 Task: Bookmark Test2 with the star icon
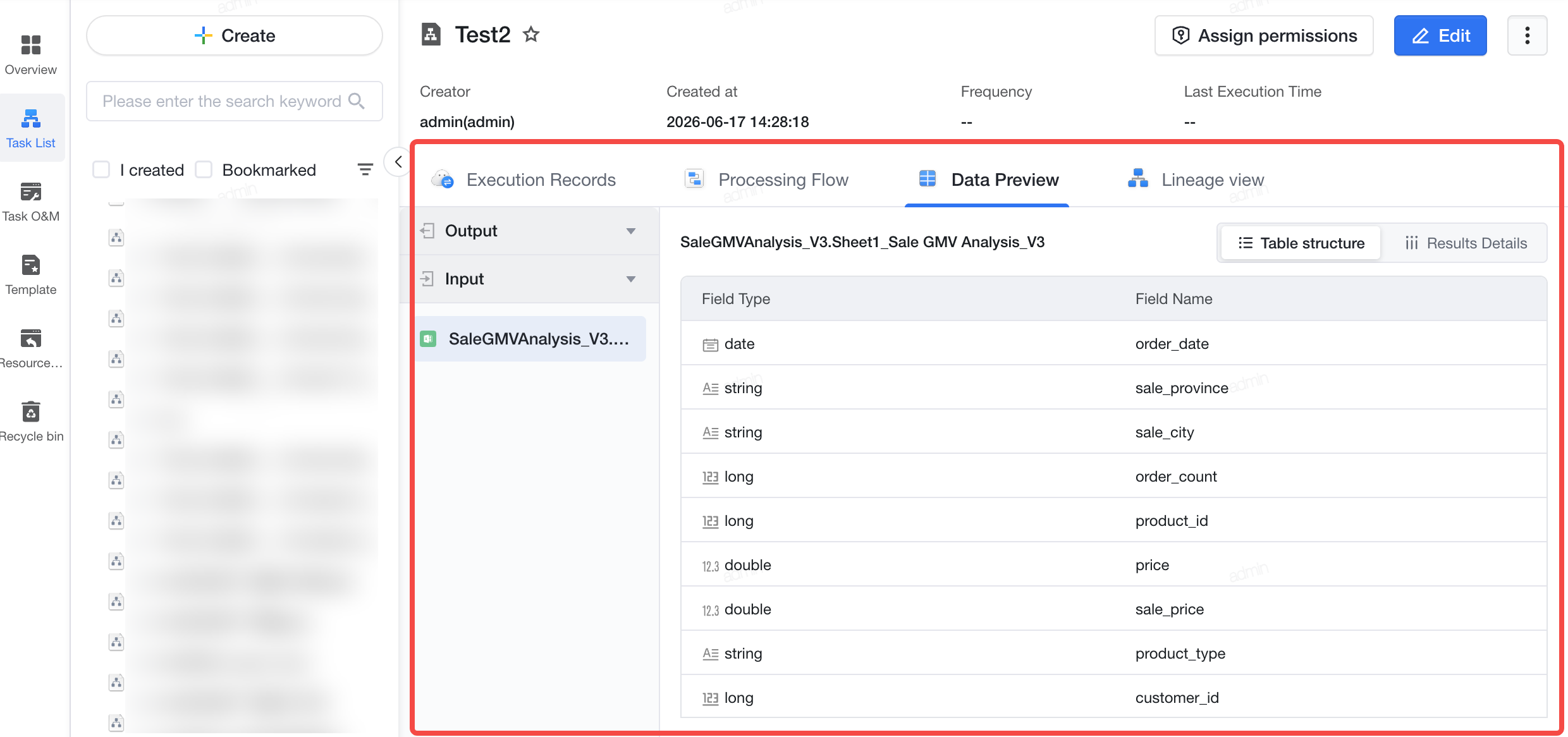click(x=531, y=34)
